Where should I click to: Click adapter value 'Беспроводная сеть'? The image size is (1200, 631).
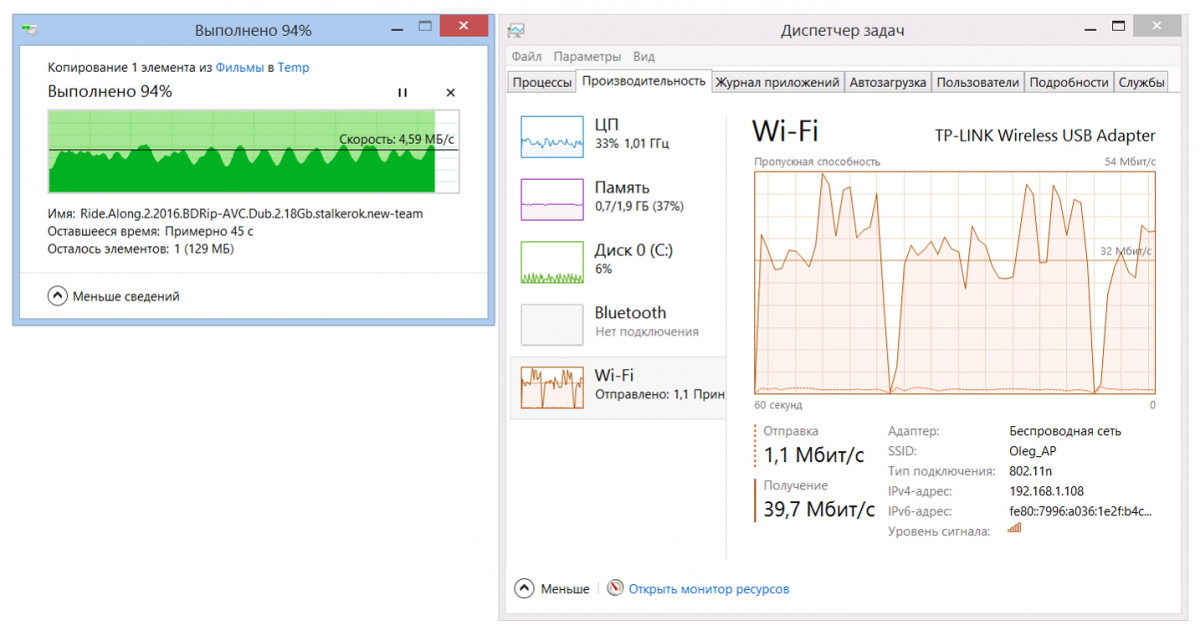(x=1066, y=431)
